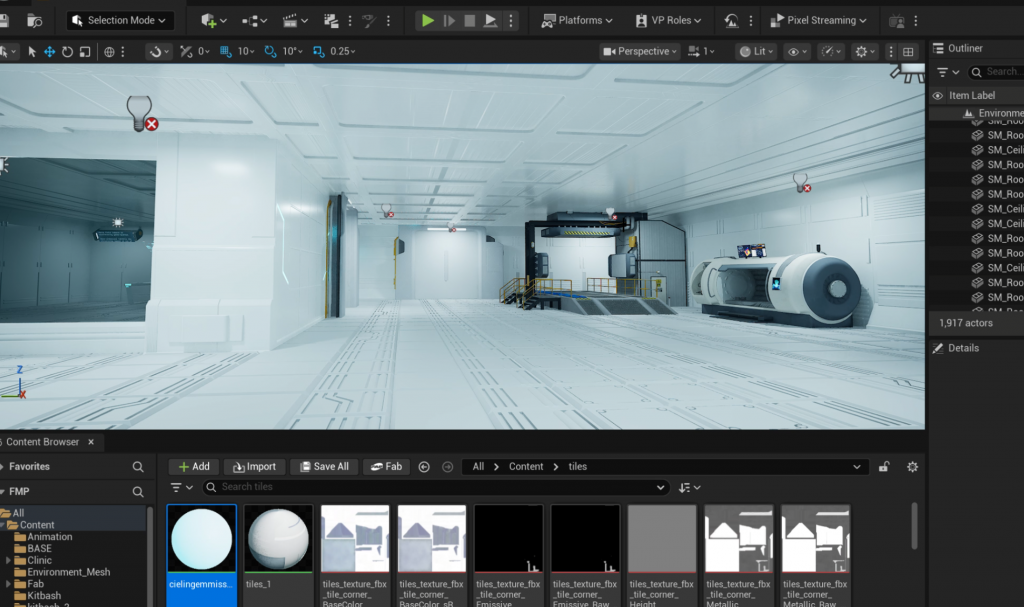Click the content browser back history arrow
Image resolution: width=1024 pixels, height=607 pixels.
424,467
